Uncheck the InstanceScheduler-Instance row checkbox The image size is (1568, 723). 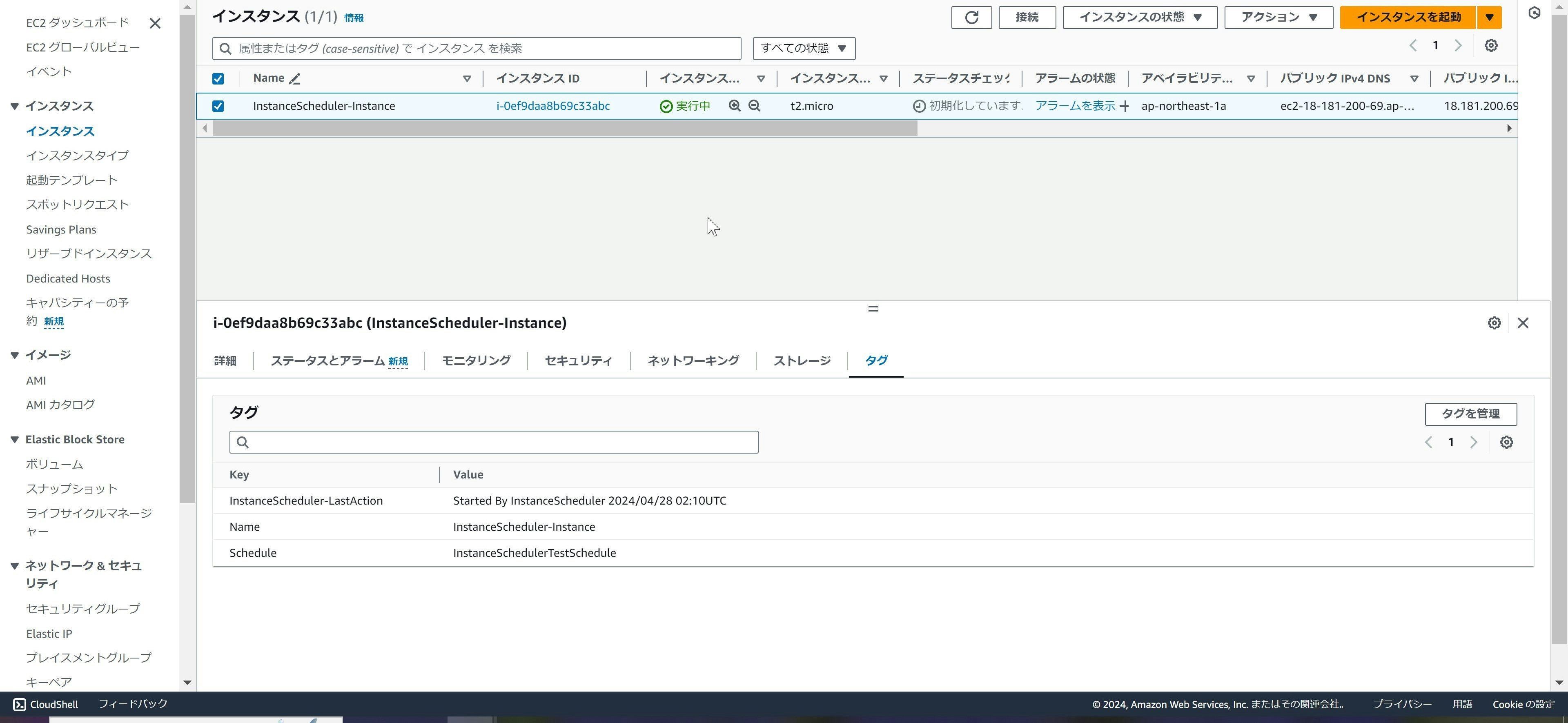tap(218, 106)
